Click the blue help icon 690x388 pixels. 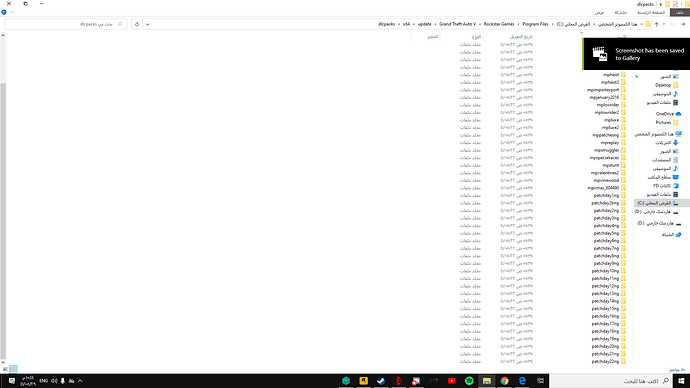(x=4, y=12)
